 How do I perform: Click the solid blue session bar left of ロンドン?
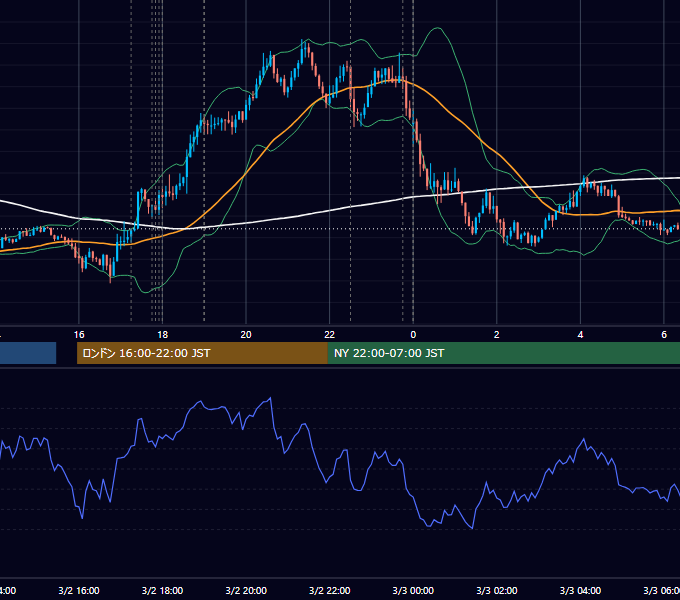(x=28, y=353)
